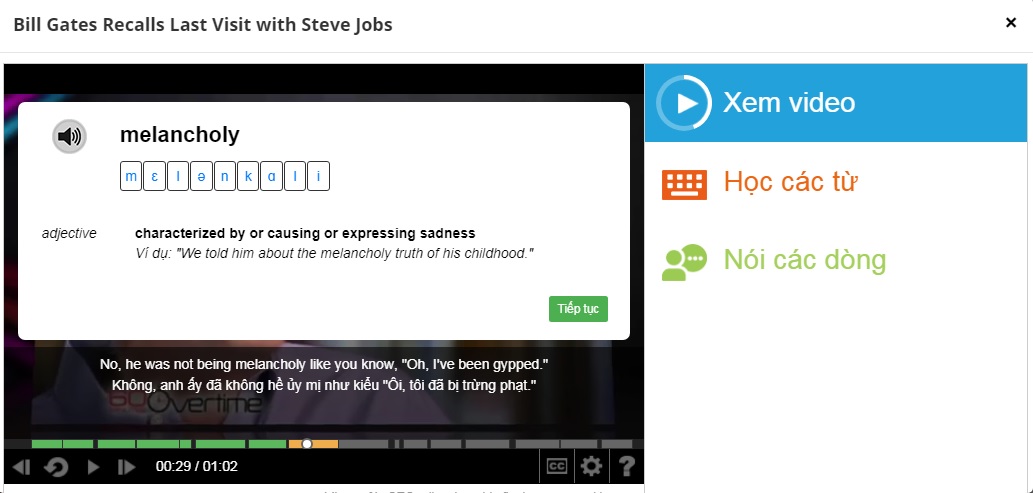Toggle closed captions CC icon

pyautogui.click(x=557, y=467)
